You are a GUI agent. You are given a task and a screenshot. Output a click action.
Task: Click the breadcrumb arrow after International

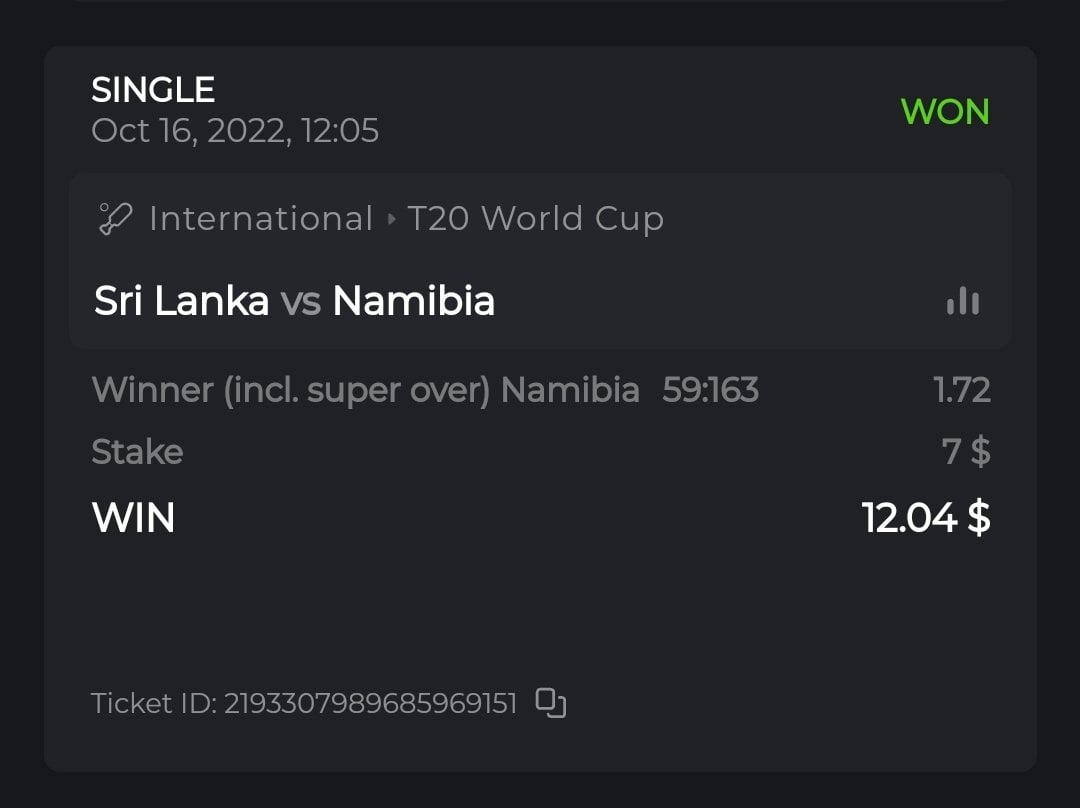click(391, 219)
